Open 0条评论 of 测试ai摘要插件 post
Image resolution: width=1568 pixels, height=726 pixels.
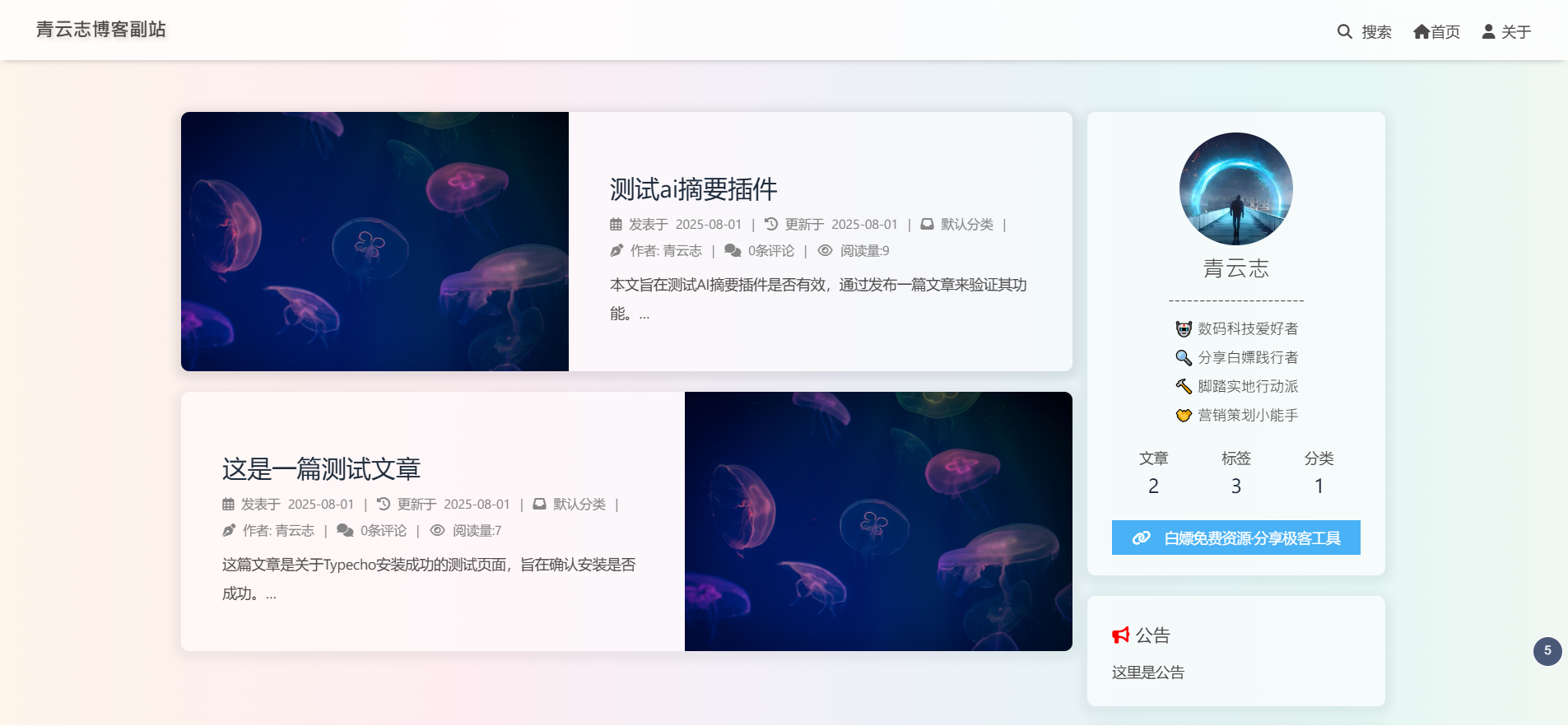coord(771,250)
